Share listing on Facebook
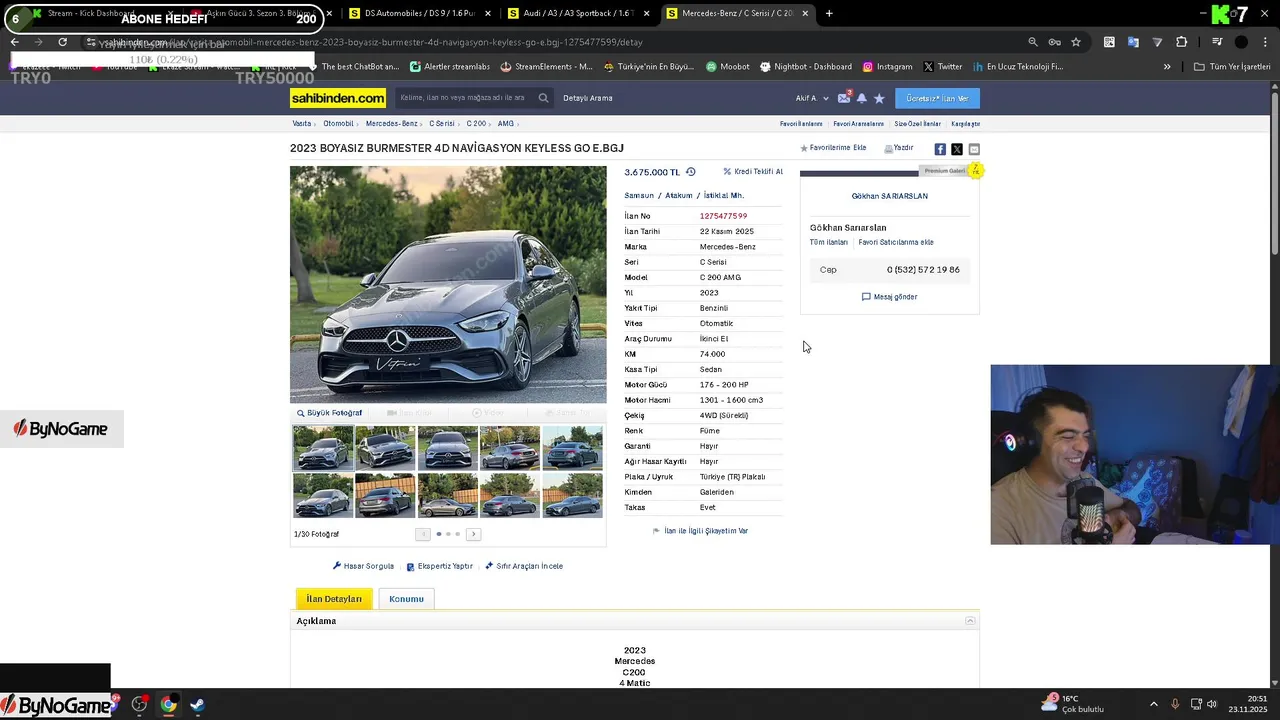The height and width of the screenshot is (720, 1280). (940, 149)
